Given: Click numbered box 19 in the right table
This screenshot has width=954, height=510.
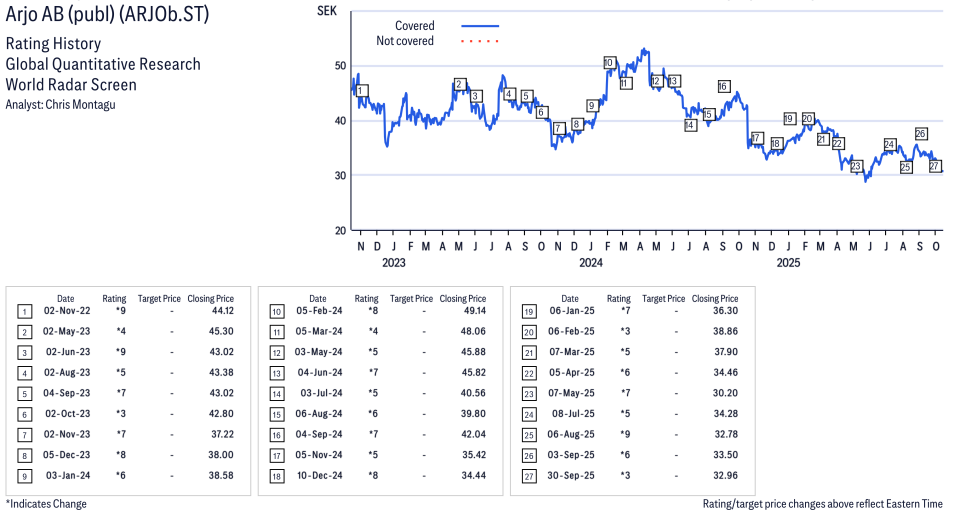Looking at the screenshot, I should point(528,311).
